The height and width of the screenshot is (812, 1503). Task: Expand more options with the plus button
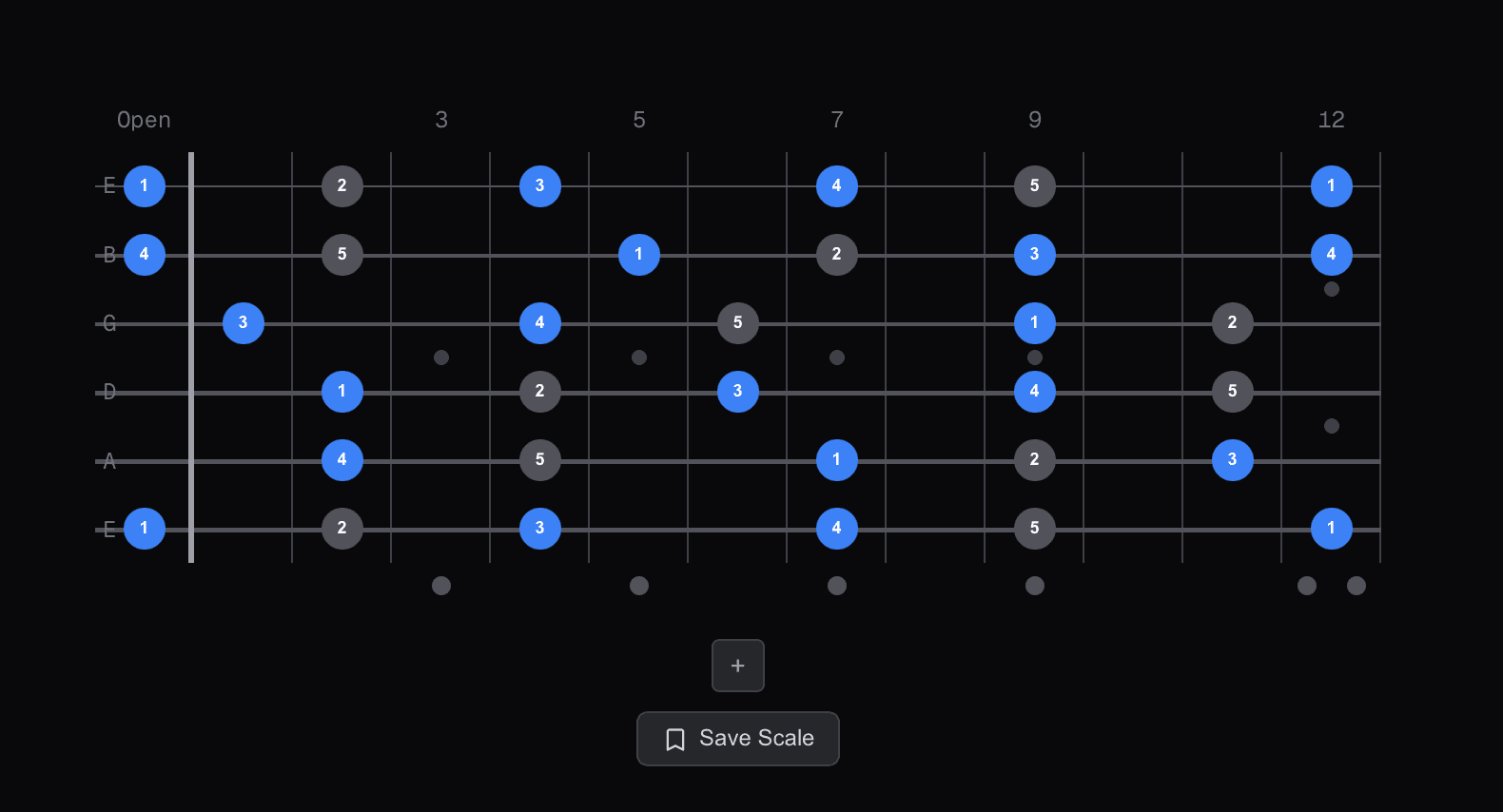coord(737,666)
